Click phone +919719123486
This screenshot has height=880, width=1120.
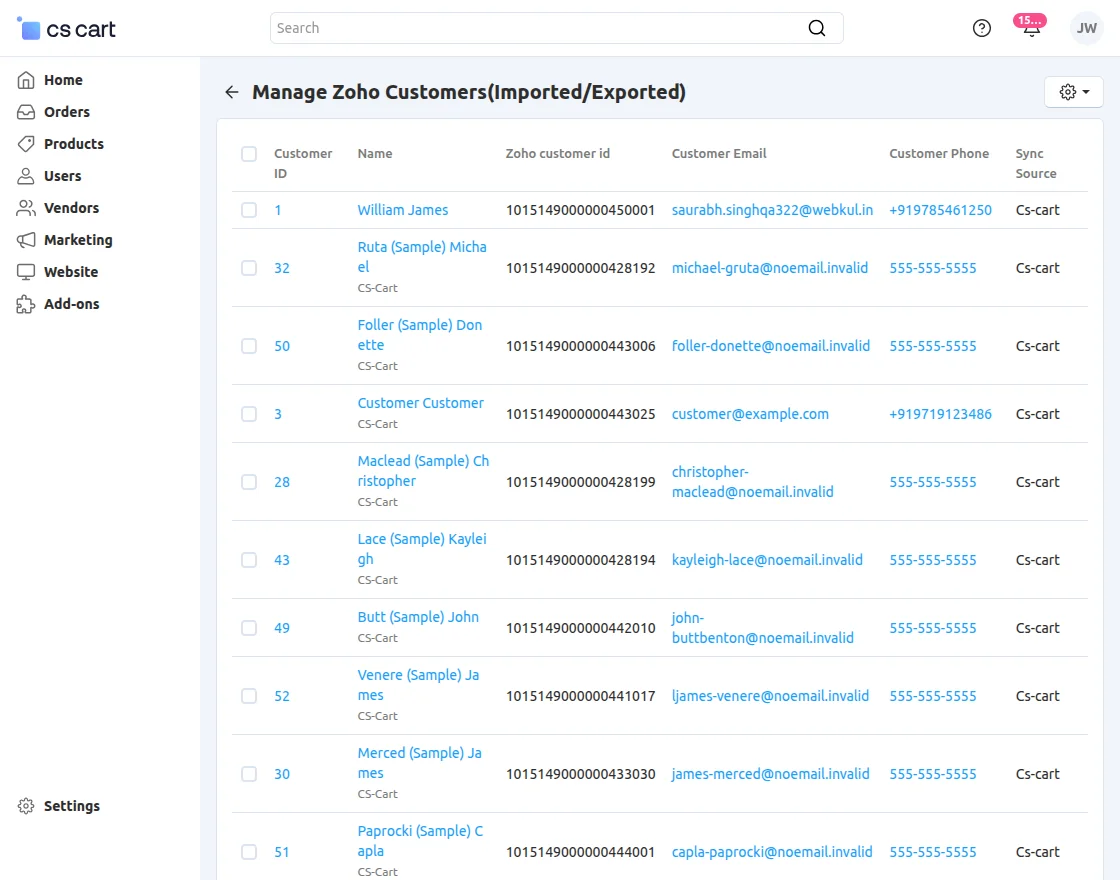click(x=940, y=414)
